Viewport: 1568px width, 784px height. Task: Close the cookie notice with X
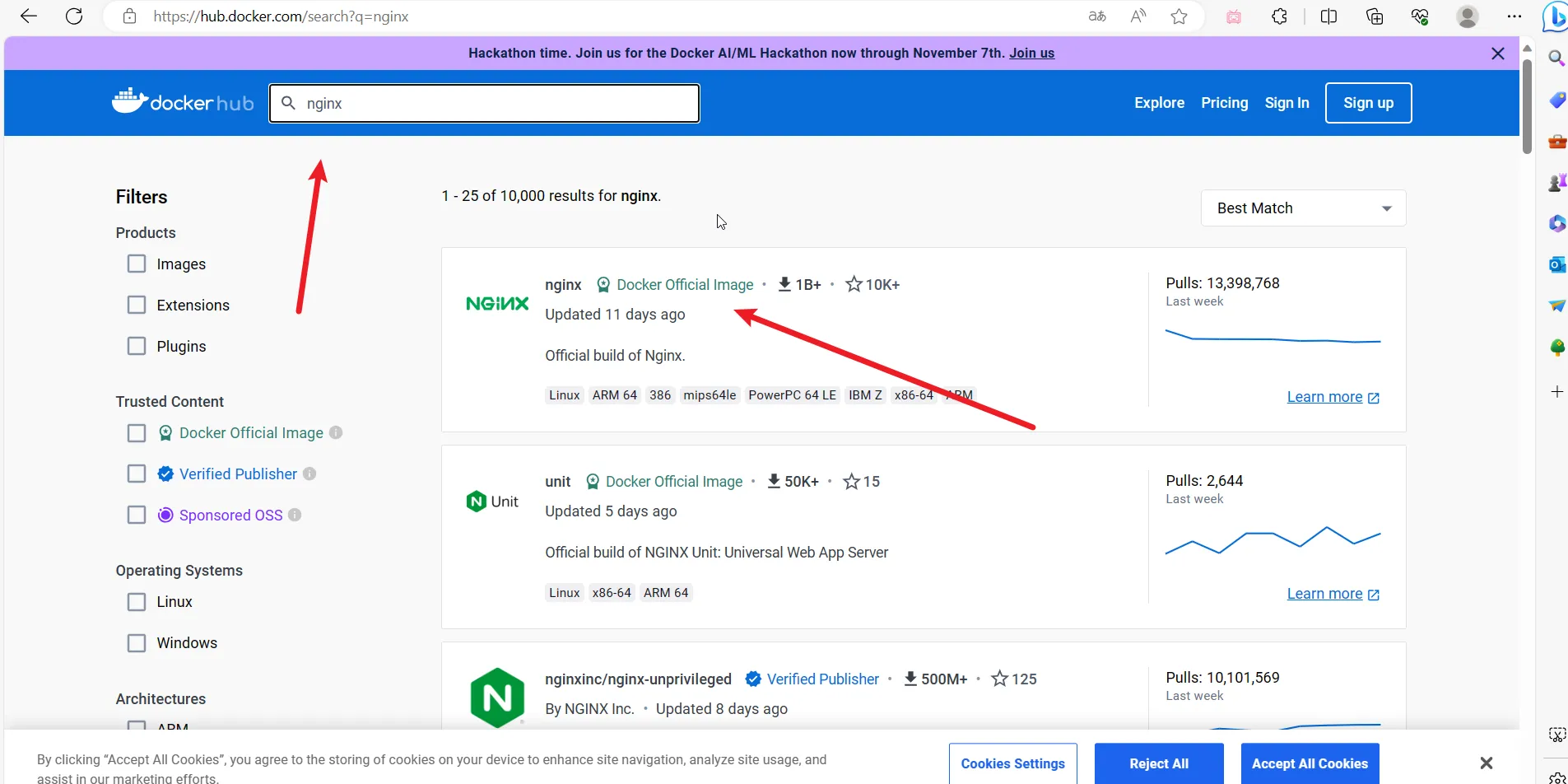1487,763
